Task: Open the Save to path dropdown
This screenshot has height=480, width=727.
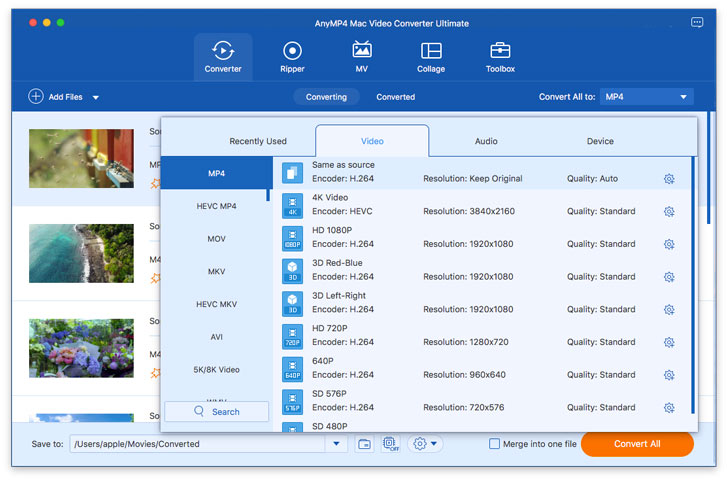Action: coord(338,444)
